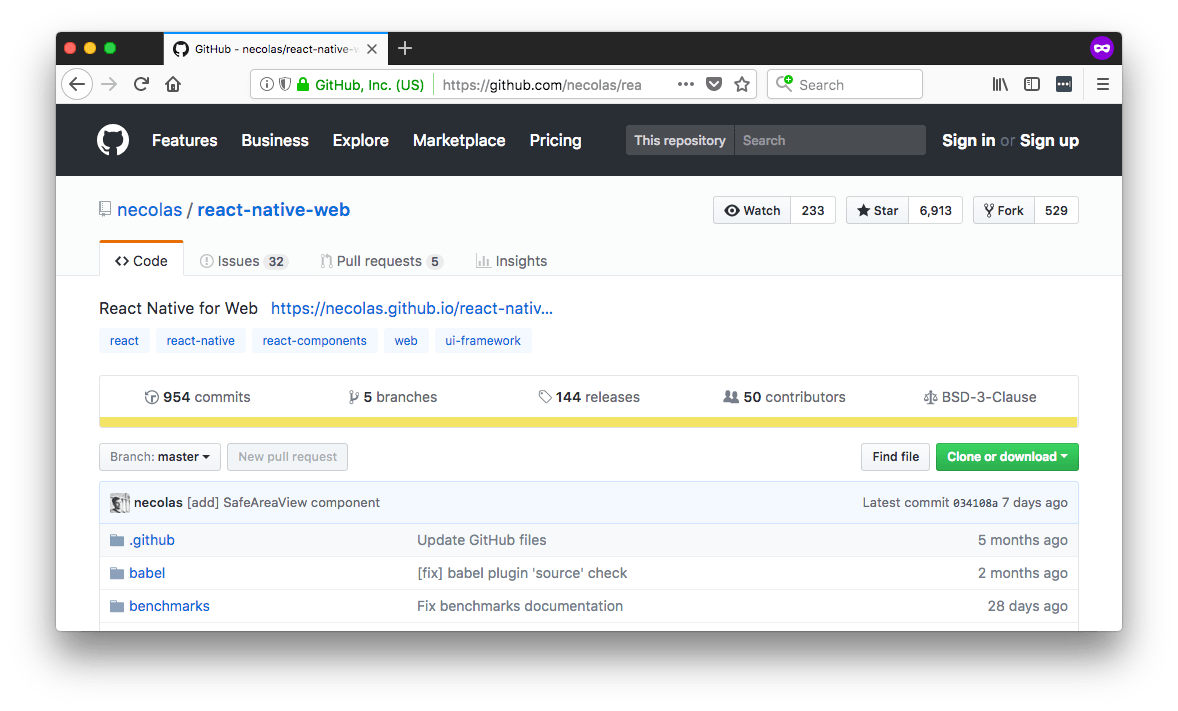Show the Firefox sidebar
Image resolution: width=1178 pixels, height=711 pixels.
pyautogui.click(x=1032, y=85)
